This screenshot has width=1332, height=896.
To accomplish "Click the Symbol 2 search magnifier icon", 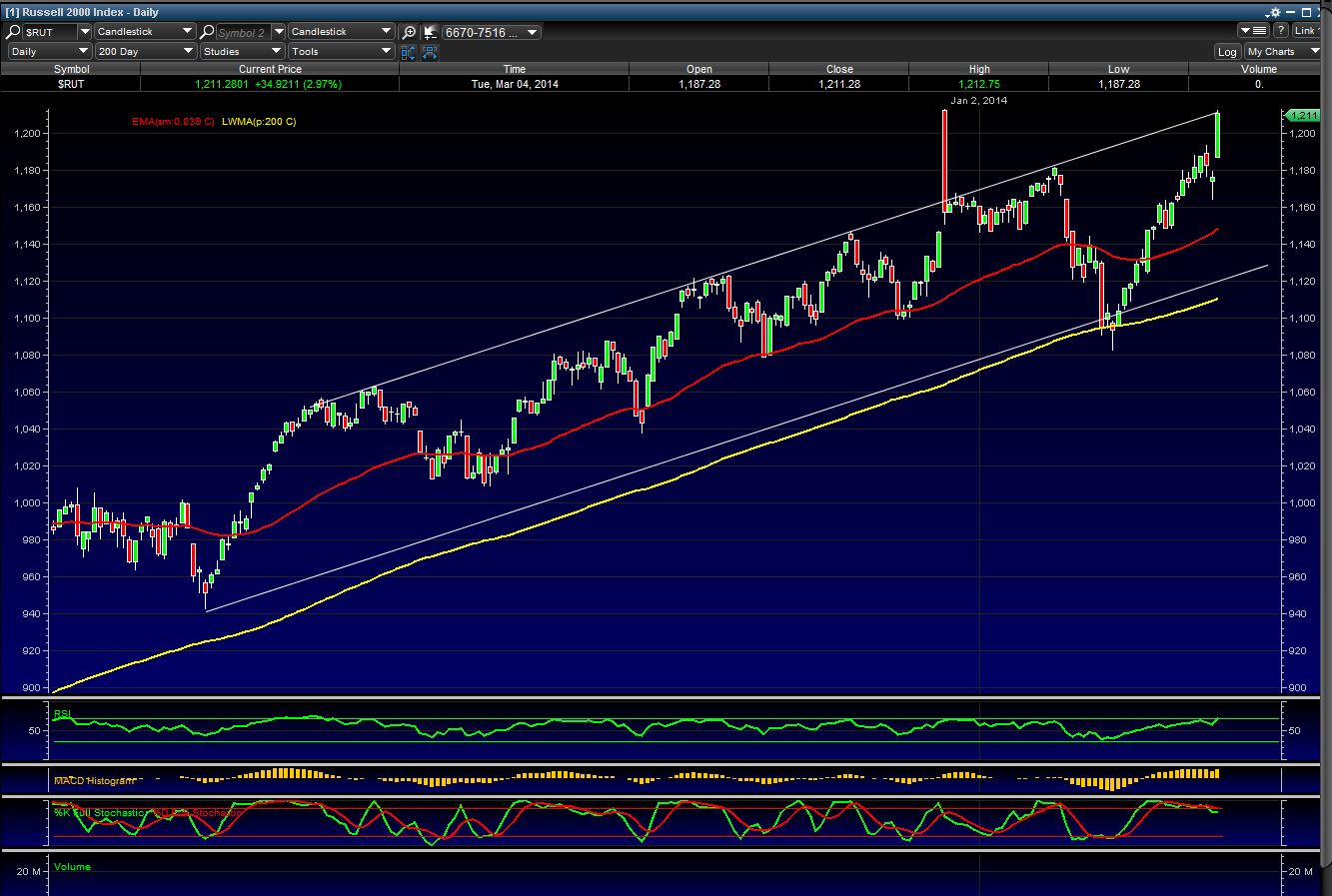I will [208, 32].
